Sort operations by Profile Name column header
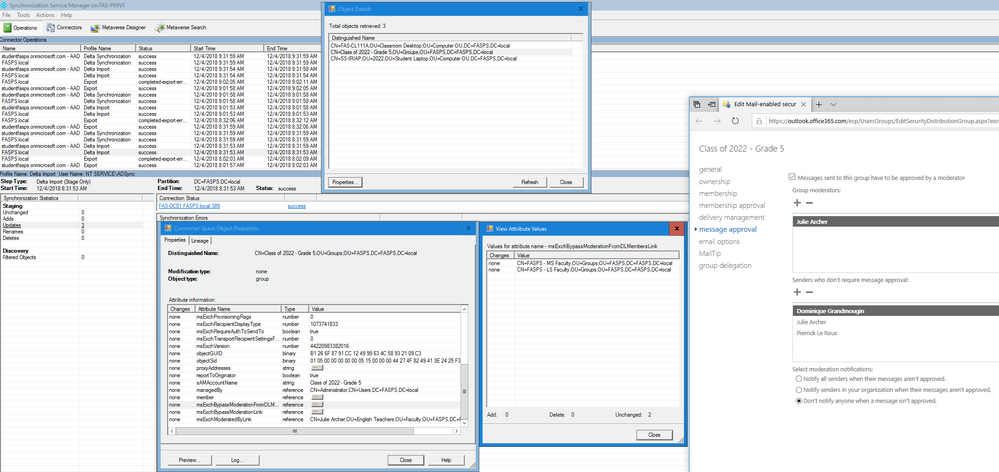This screenshot has height=472, width=999. pyautogui.click(x=108, y=48)
